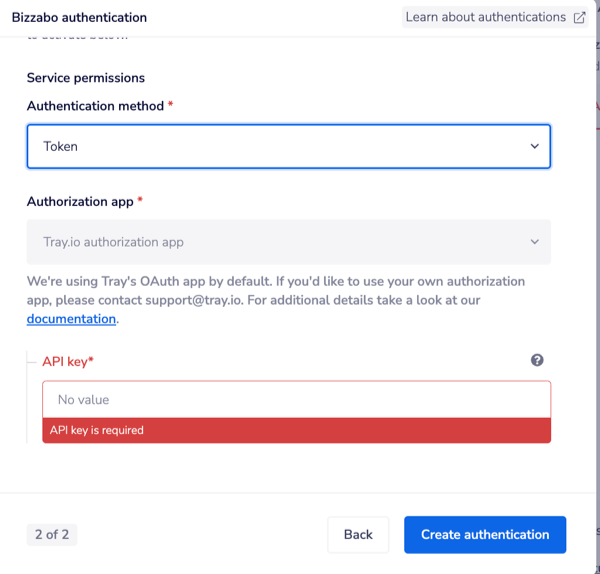The image size is (600, 574).
Task: Focus the API key input field
Action: (x=296, y=399)
